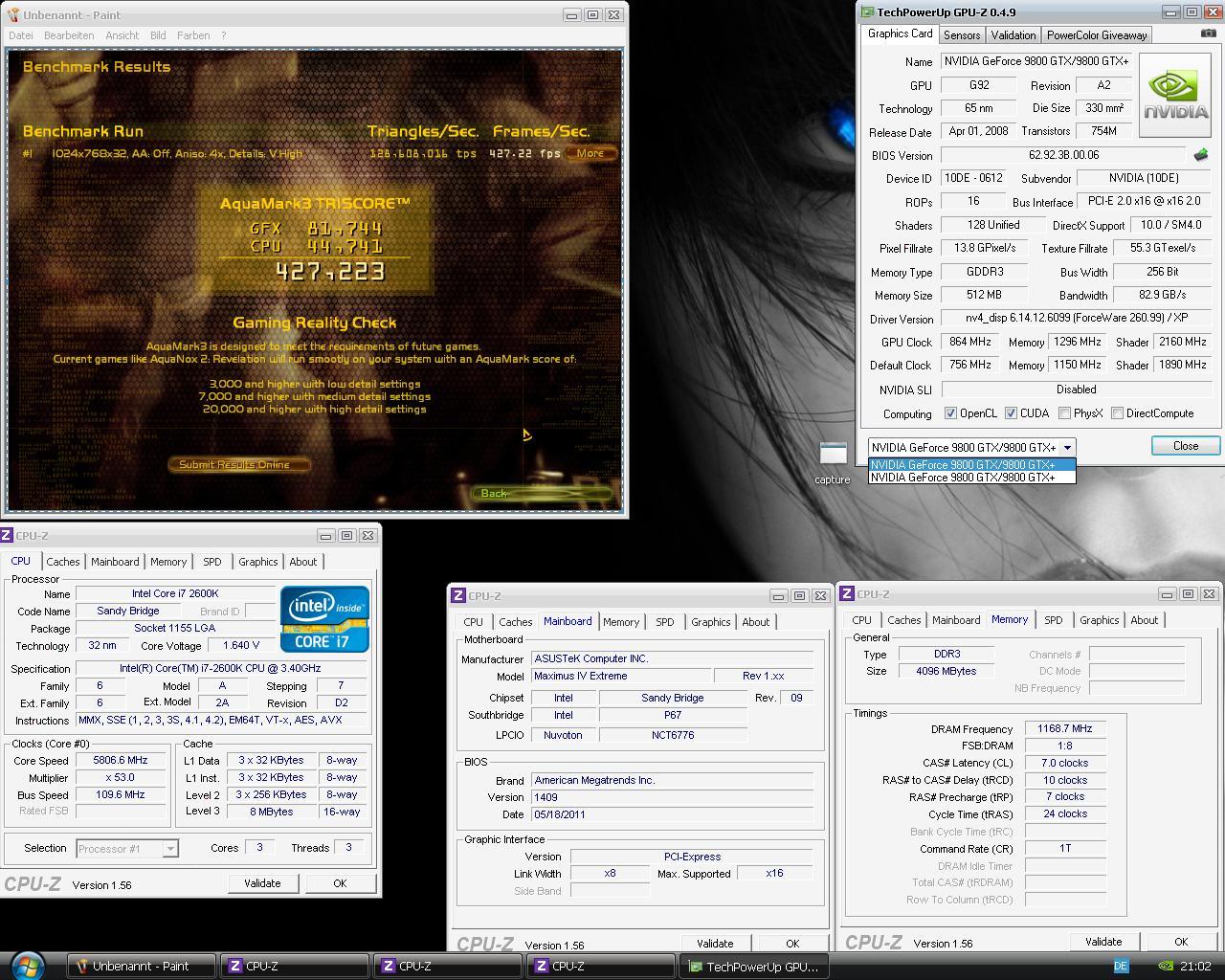This screenshot has width=1225, height=980.
Task: Click the DE language indicator in tray
Action: 1121,967
